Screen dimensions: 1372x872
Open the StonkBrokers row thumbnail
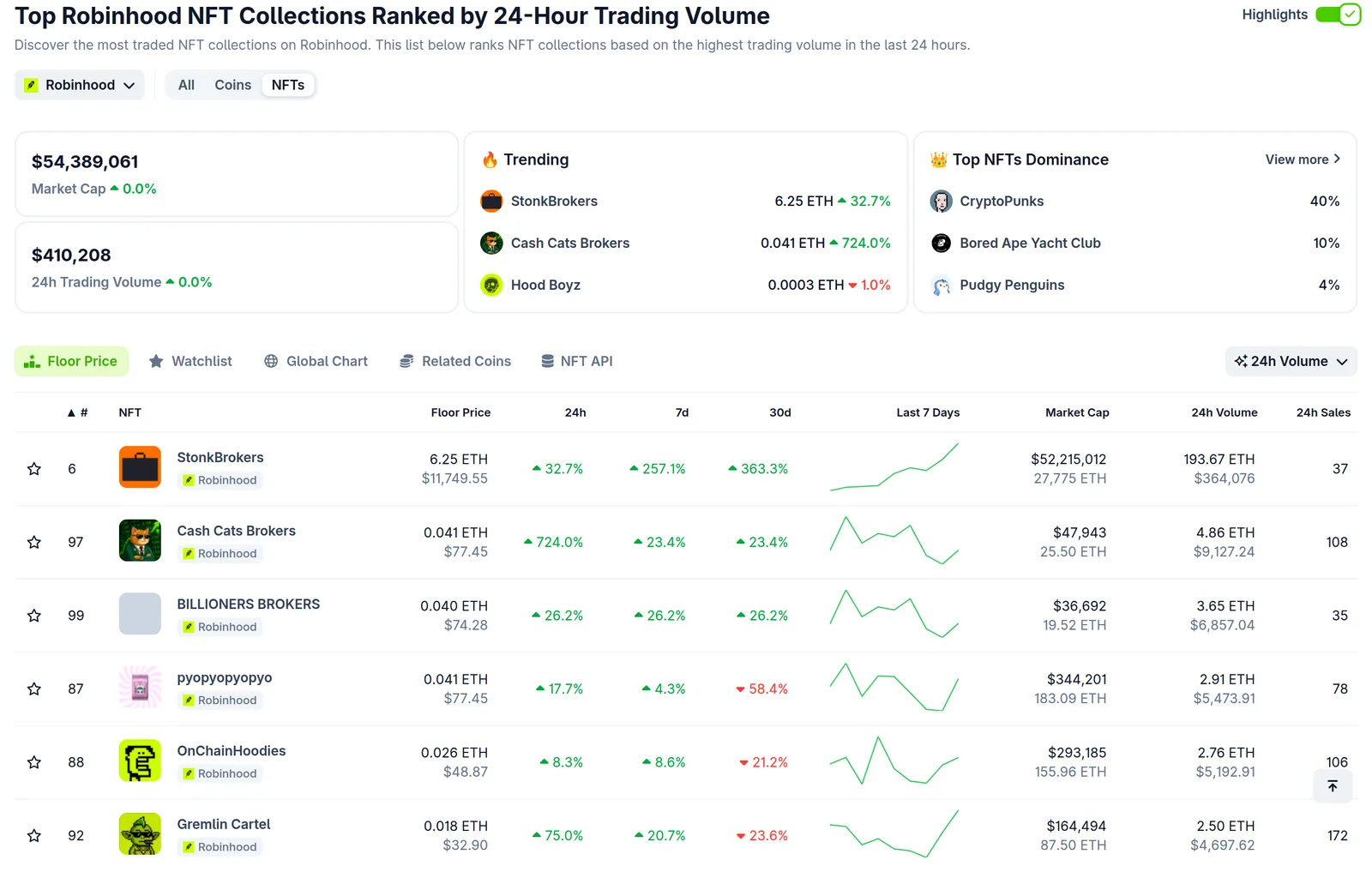coord(140,467)
